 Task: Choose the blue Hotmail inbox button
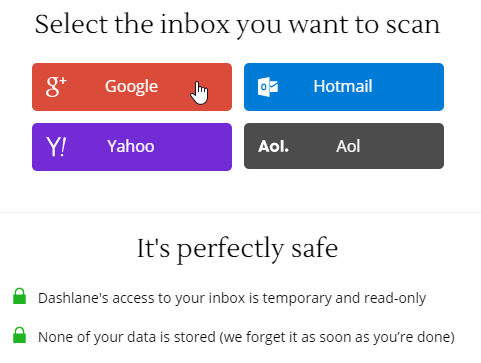(x=344, y=87)
